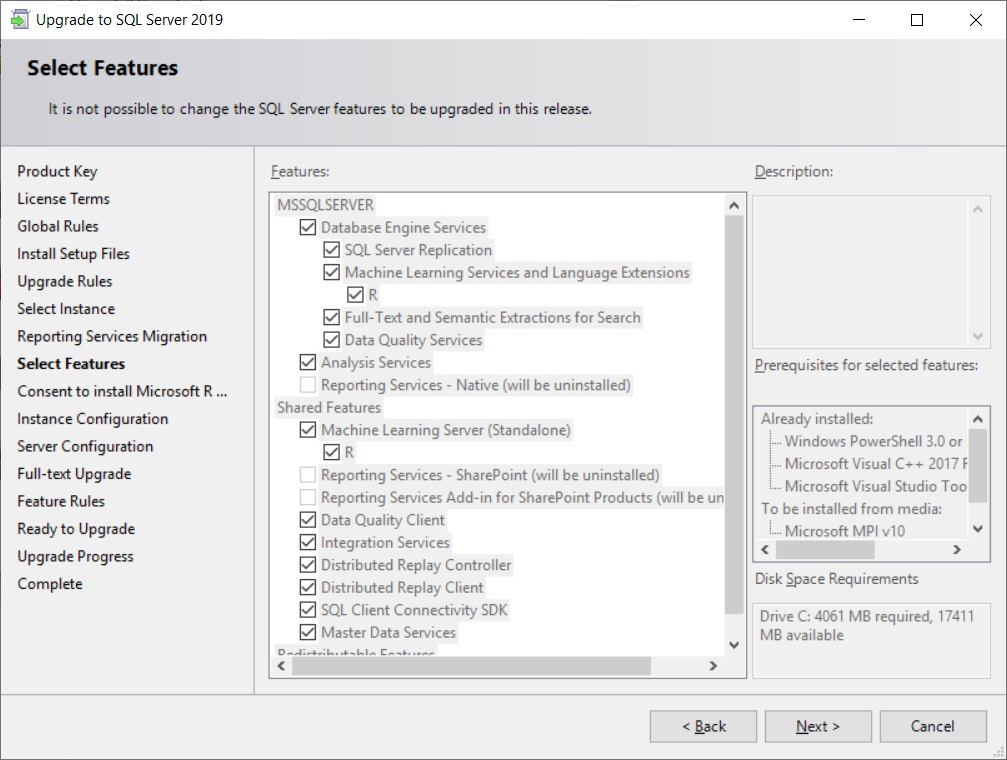Click 'To be installed from media:' heading
The image size is (1007, 760).
(852, 509)
